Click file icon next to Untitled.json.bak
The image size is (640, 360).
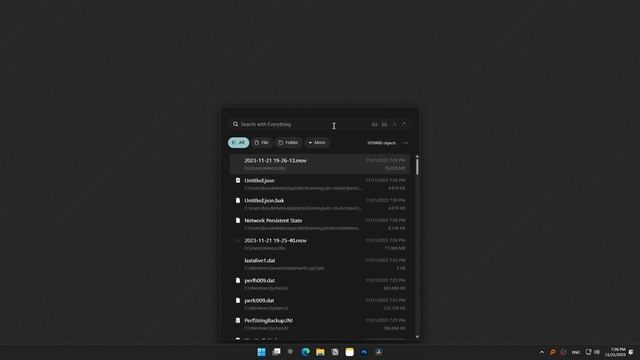[238, 200]
